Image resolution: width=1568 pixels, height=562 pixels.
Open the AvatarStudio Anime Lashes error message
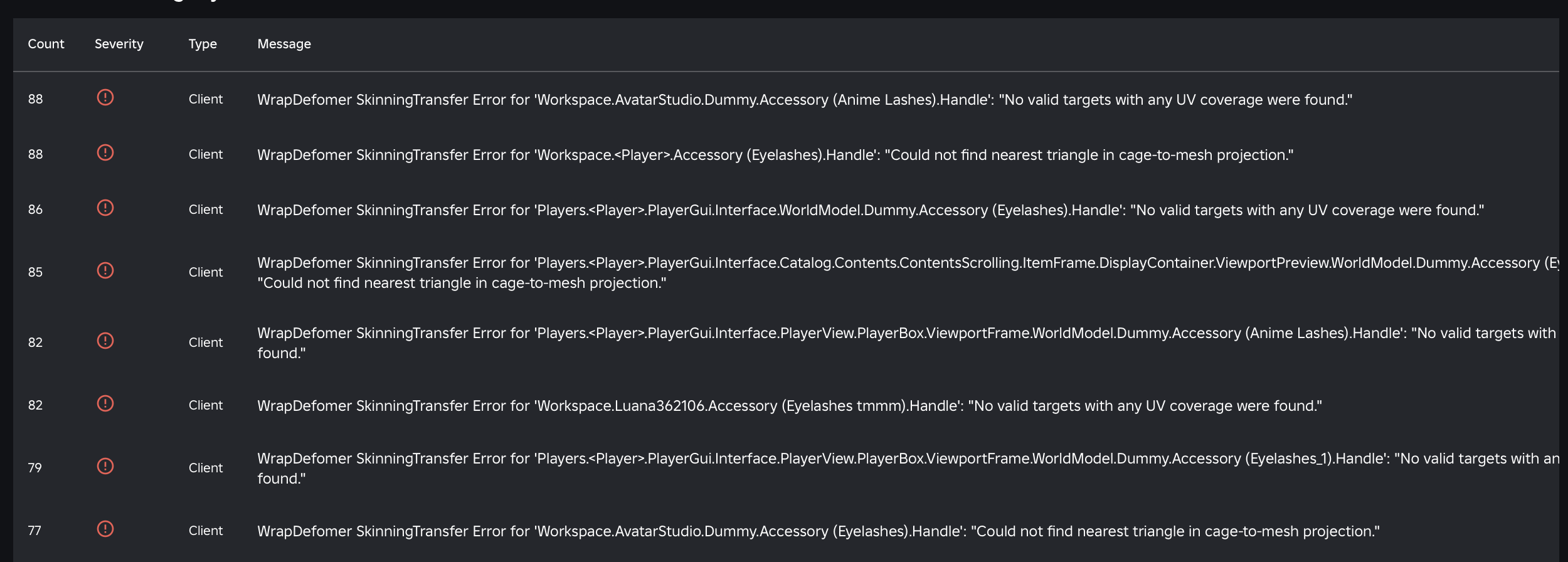click(804, 100)
